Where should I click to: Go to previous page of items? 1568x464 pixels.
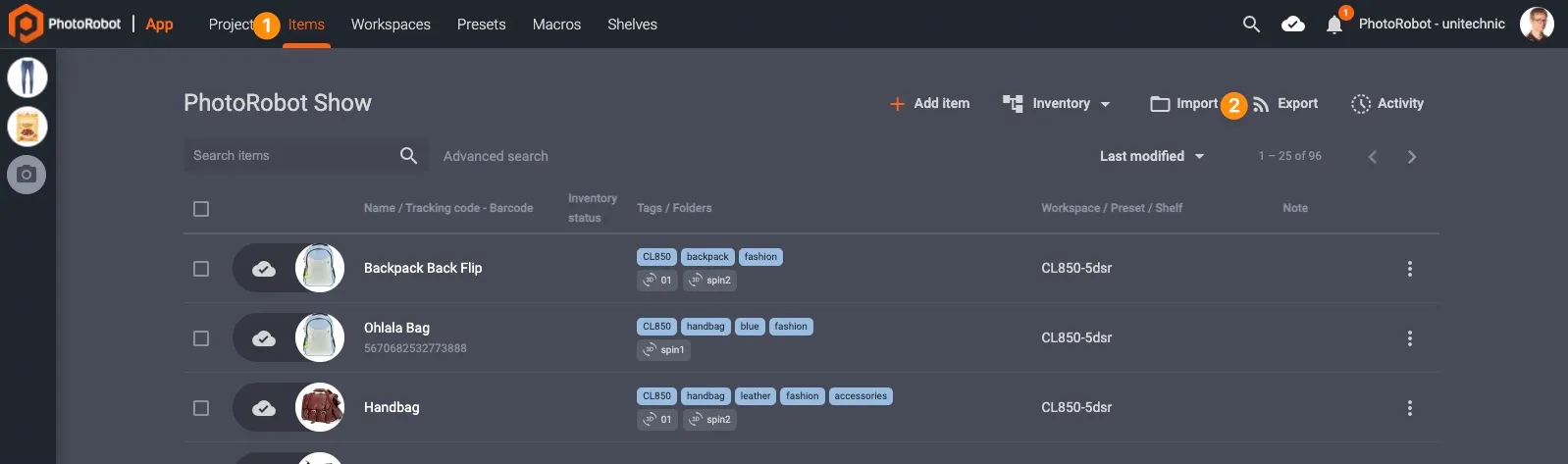coord(1373,157)
